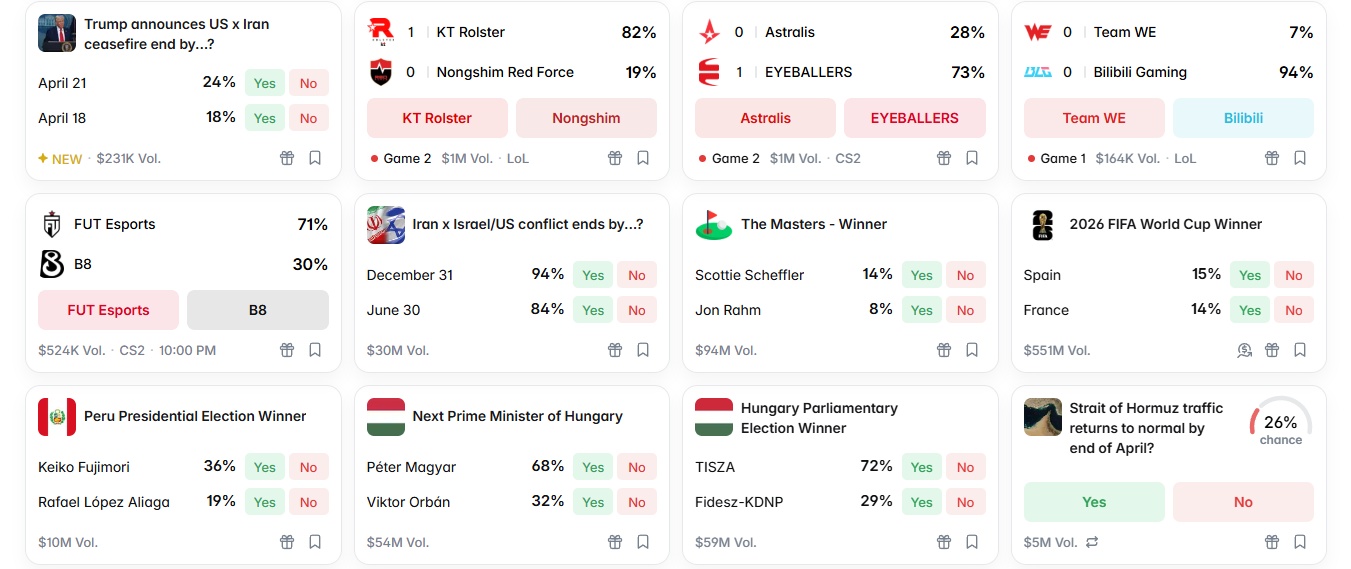Bookmark the FUT Esports vs B8 market
1351x569 pixels.
click(315, 350)
